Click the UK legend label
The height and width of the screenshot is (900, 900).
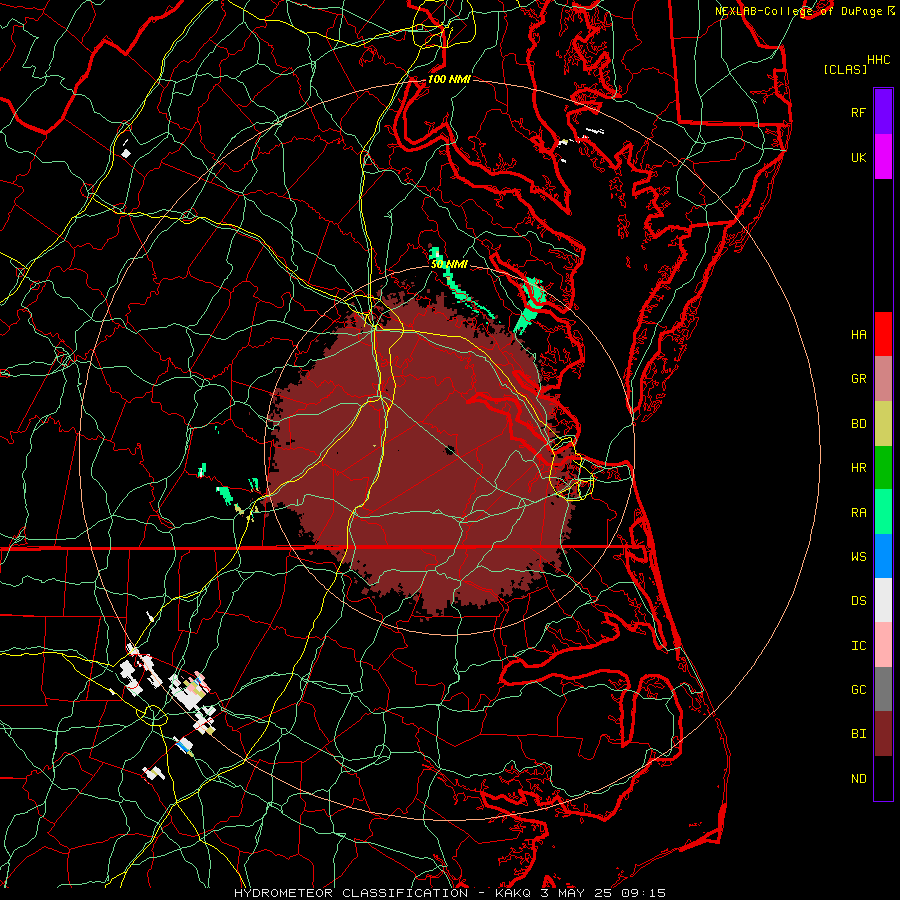pos(858,157)
